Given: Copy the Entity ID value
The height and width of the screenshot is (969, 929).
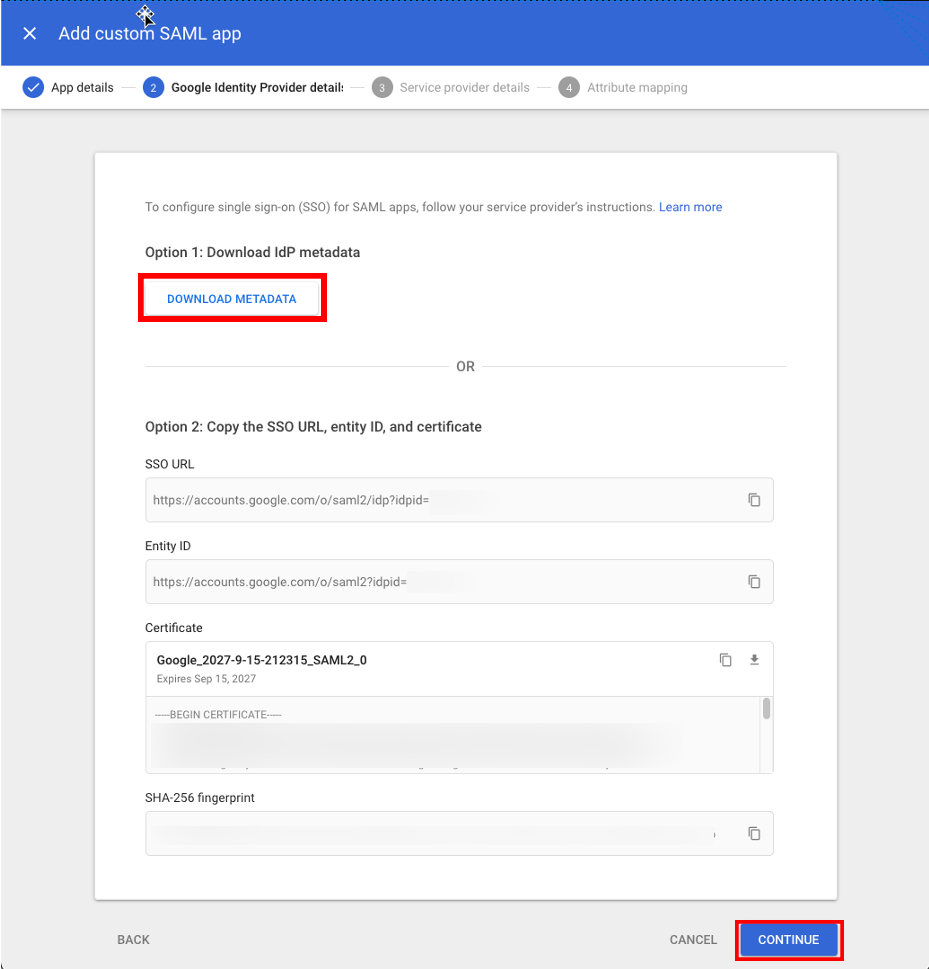Looking at the screenshot, I should (754, 581).
